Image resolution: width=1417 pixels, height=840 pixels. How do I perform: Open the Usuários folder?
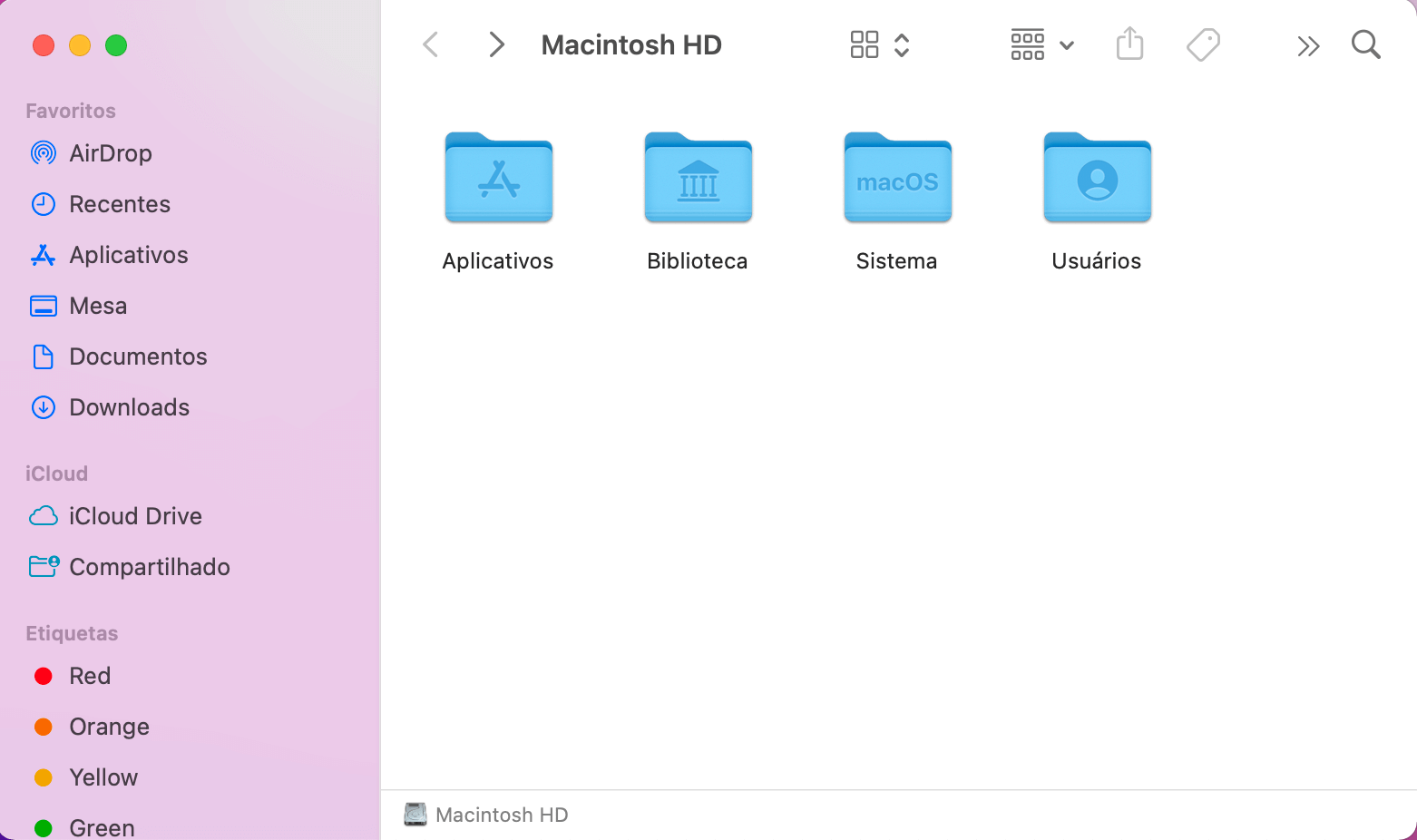coord(1097,179)
